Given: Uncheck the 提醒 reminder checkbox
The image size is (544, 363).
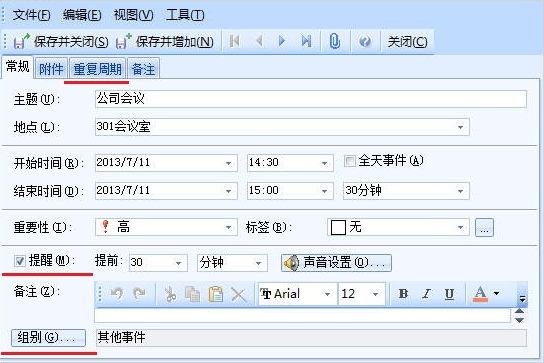Looking at the screenshot, I should [20, 261].
